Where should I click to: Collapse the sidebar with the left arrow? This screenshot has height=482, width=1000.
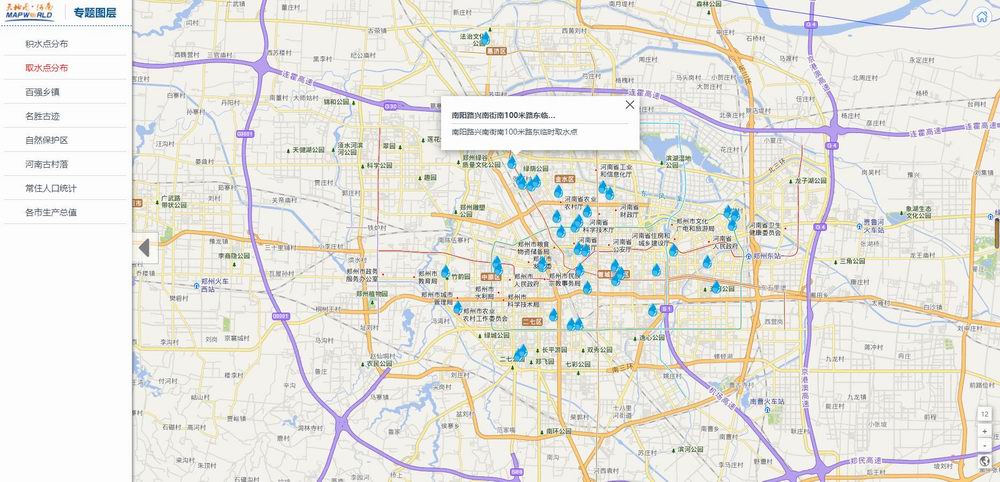pyautogui.click(x=144, y=248)
